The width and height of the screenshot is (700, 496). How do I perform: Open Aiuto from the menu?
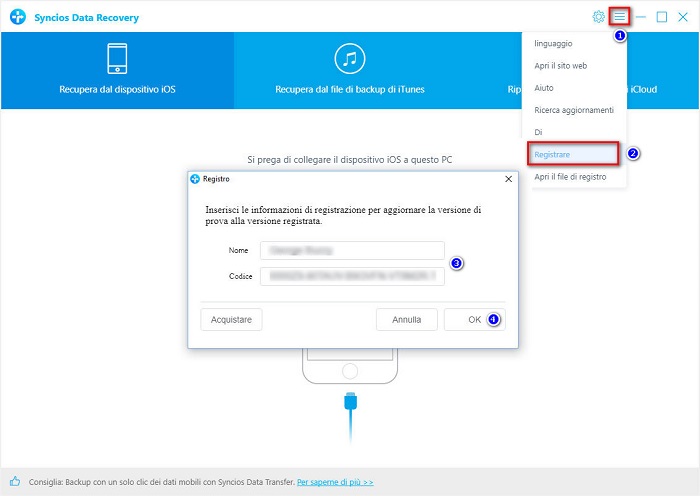click(x=574, y=88)
